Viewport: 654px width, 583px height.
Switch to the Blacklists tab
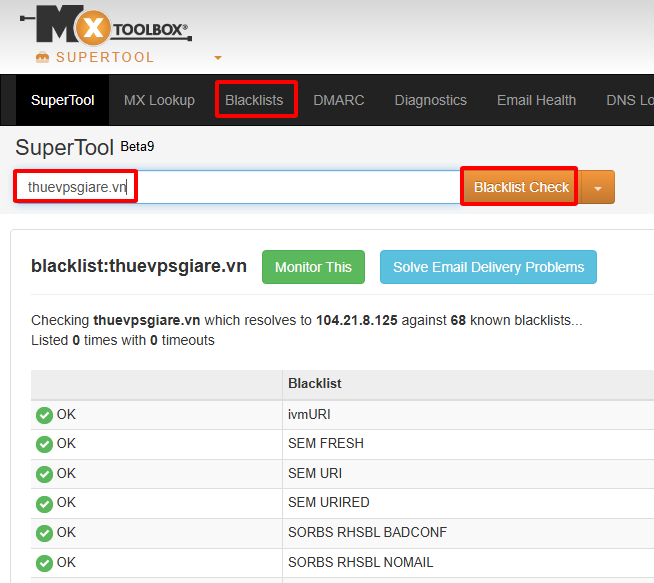point(254,100)
